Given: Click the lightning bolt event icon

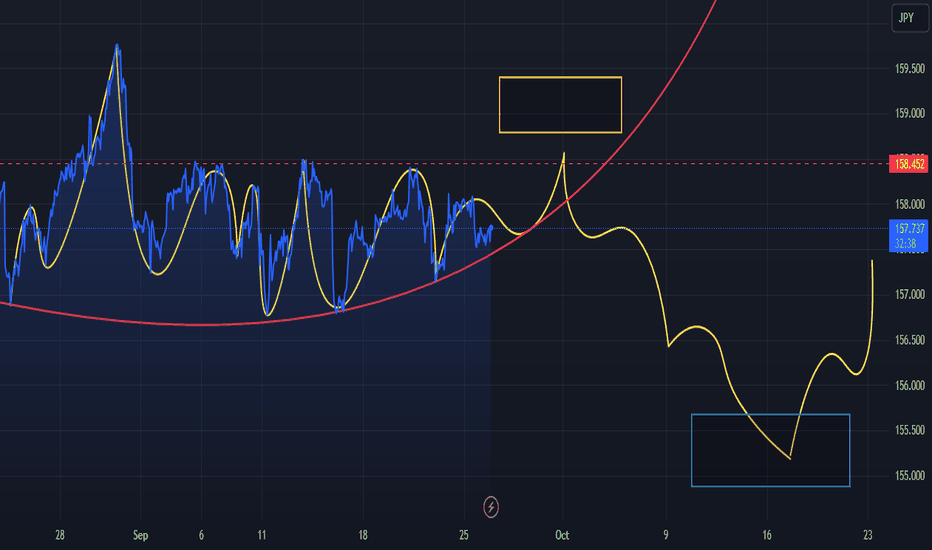Looking at the screenshot, I should tap(491, 507).
